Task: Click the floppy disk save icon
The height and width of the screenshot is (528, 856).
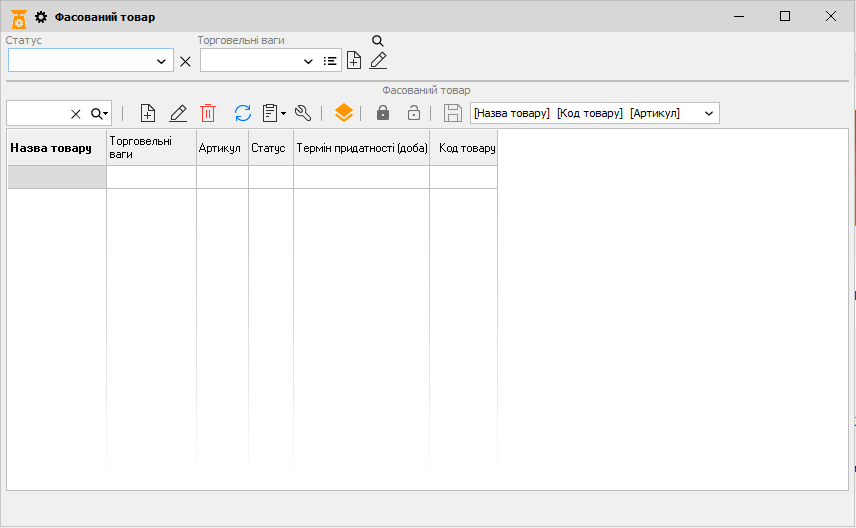Action: (x=453, y=113)
